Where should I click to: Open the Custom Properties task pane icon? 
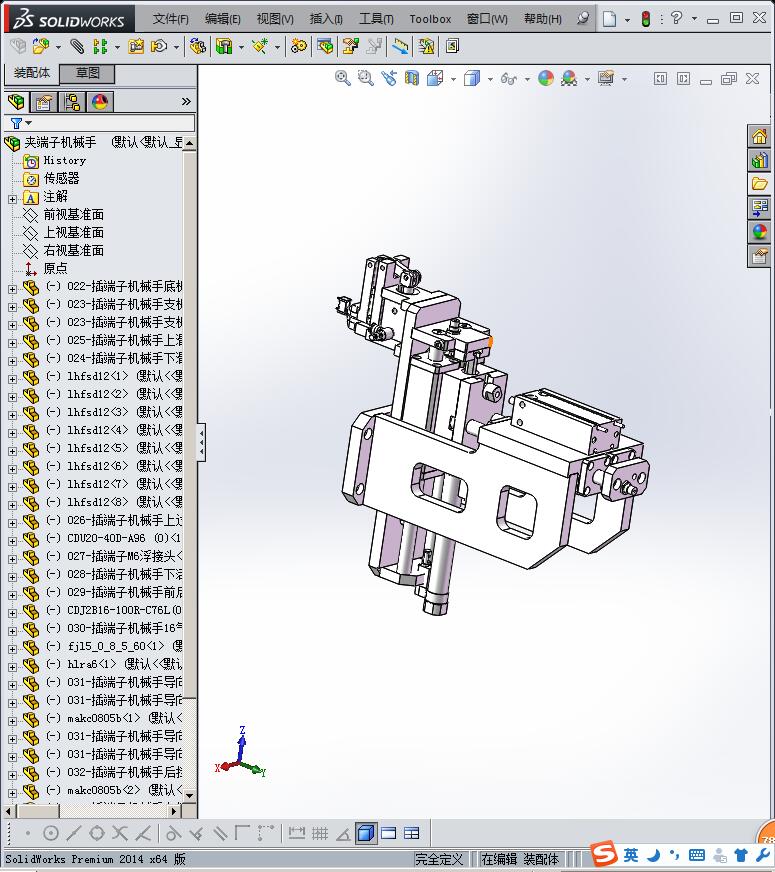(759, 256)
